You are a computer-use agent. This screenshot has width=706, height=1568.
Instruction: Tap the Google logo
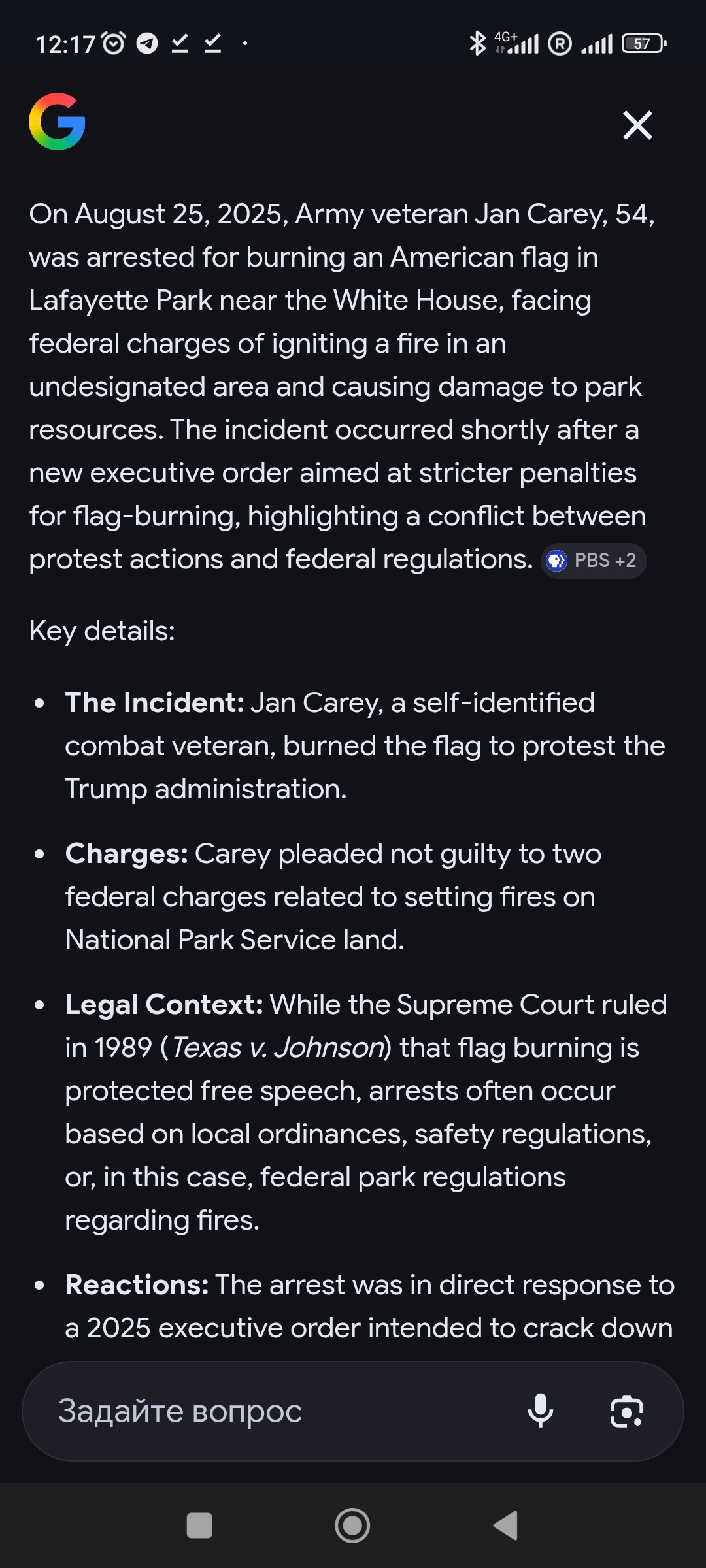point(58,122)
